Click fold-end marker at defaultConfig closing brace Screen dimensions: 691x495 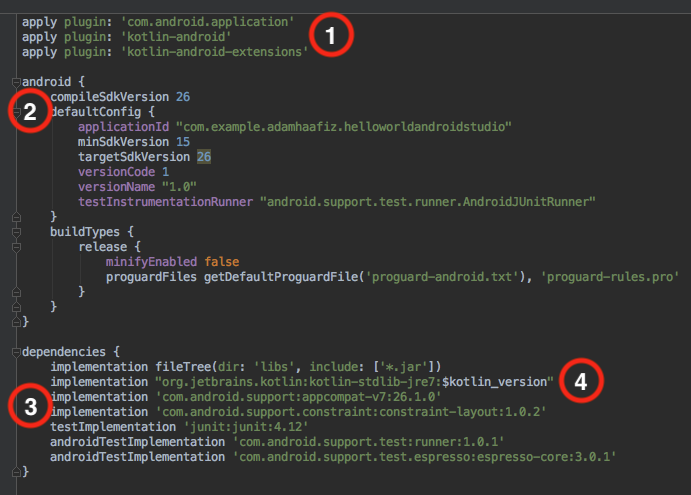pos(16,217)
